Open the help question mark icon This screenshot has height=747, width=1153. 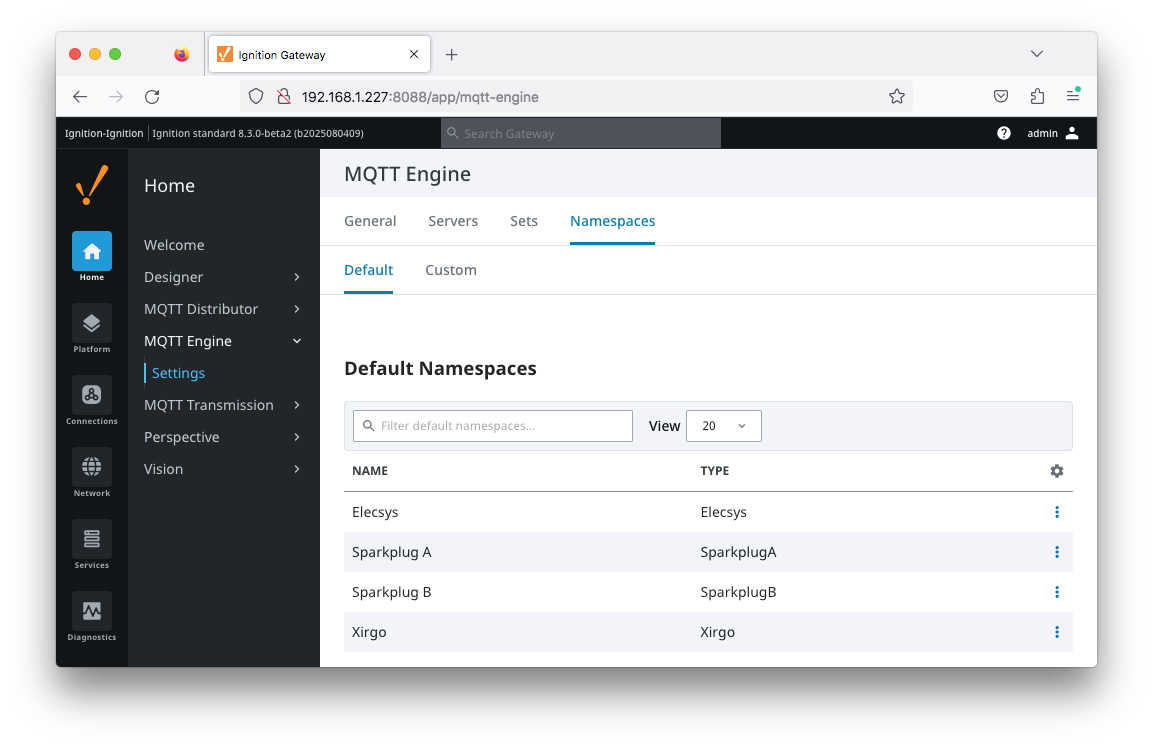[1004, 133]
